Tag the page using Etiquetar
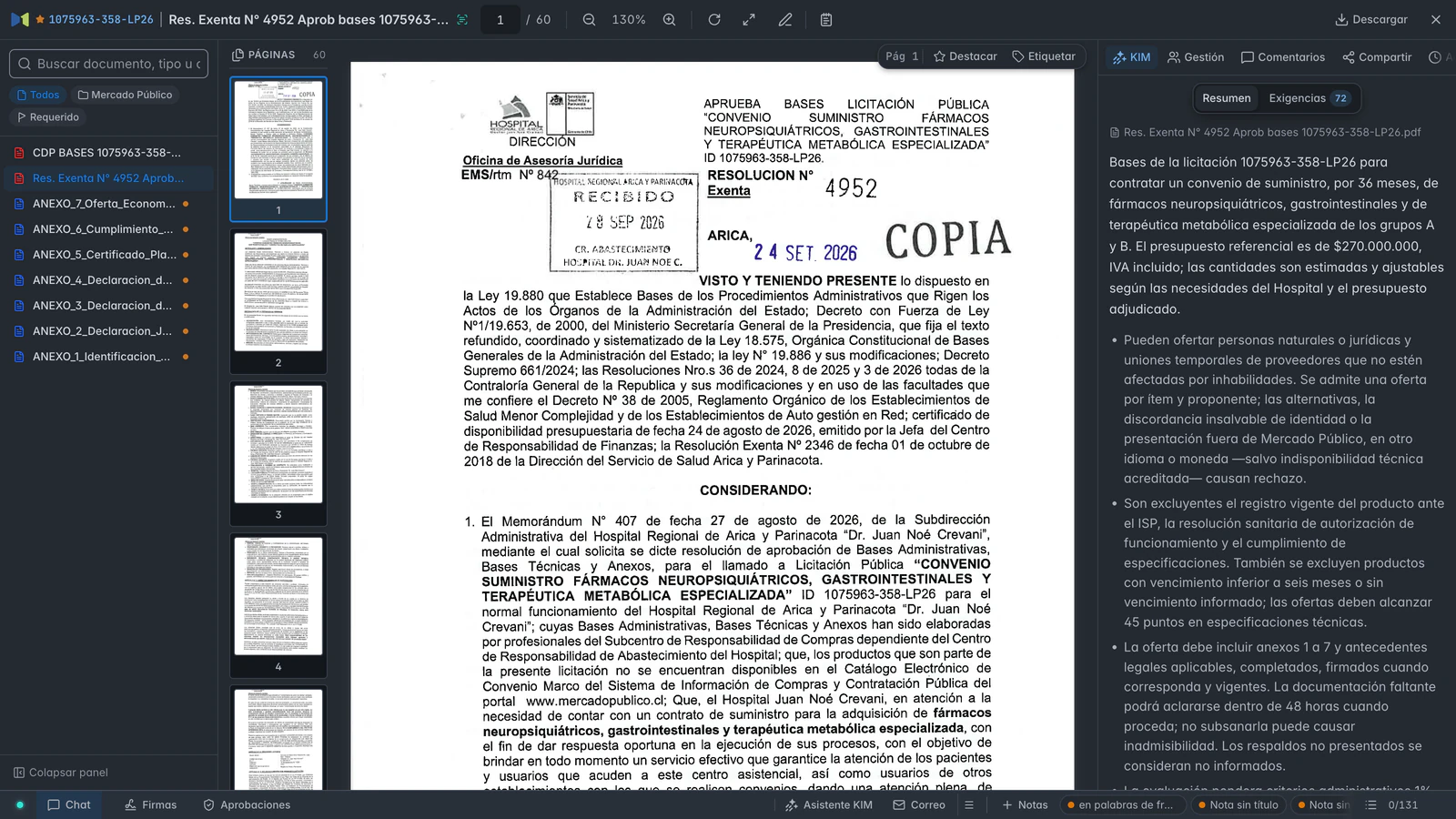 tap(1044, 56)
